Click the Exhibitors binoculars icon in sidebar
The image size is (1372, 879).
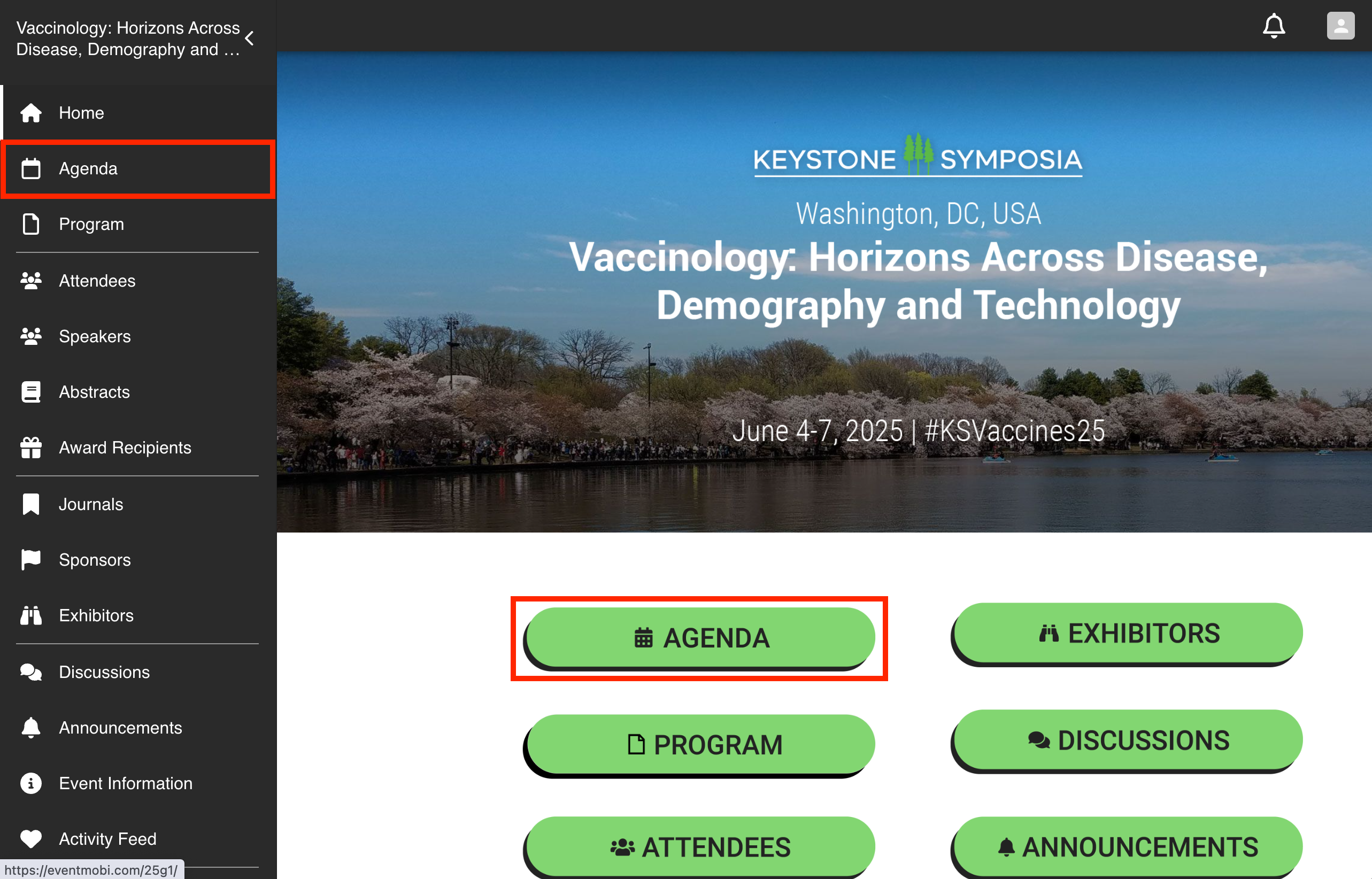pos(31,615)
